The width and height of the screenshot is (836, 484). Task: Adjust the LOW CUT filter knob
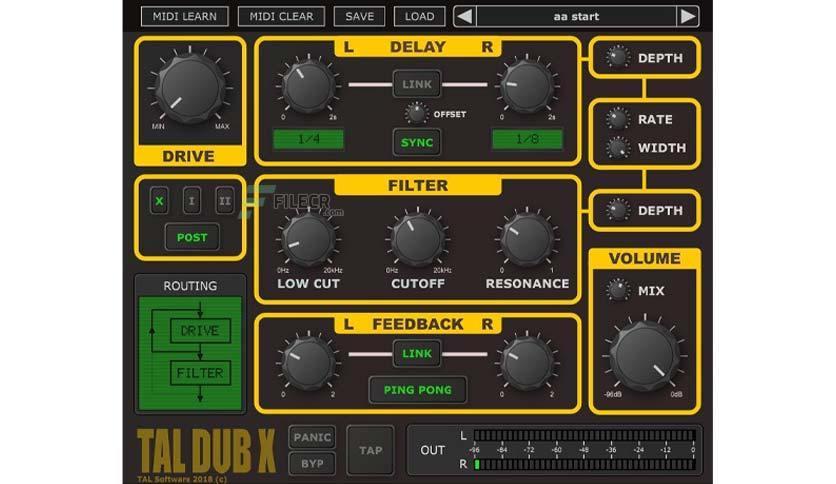308,239
